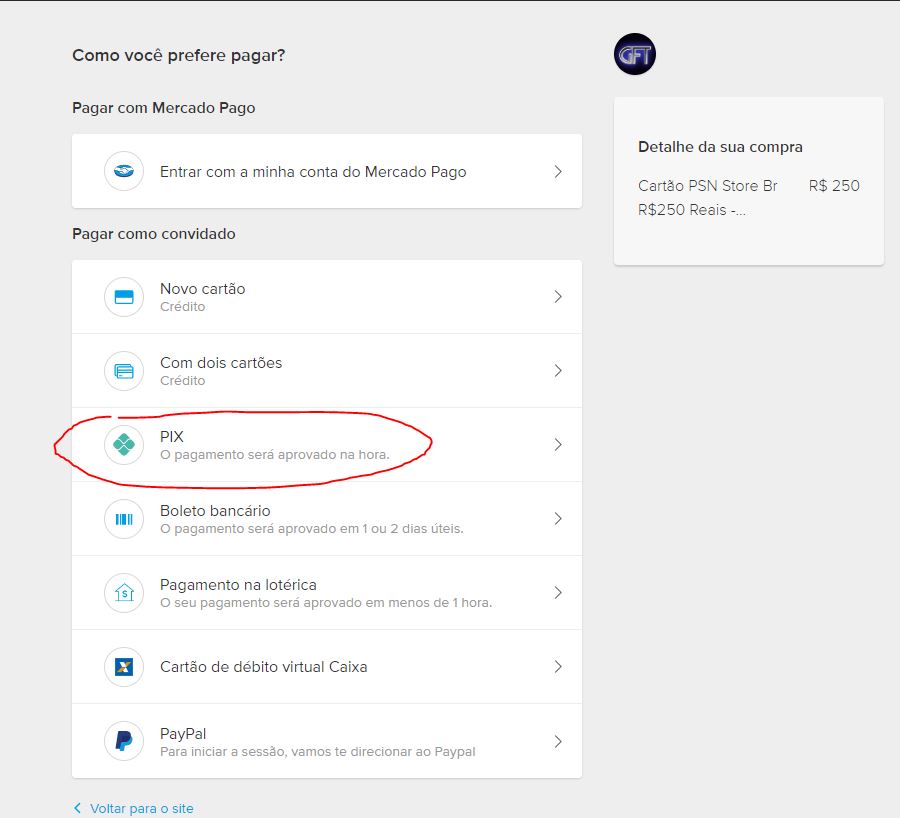The image size is (900, 818).
Task: Choose the 'PayPal' payment option
Action: pos(327,741)
